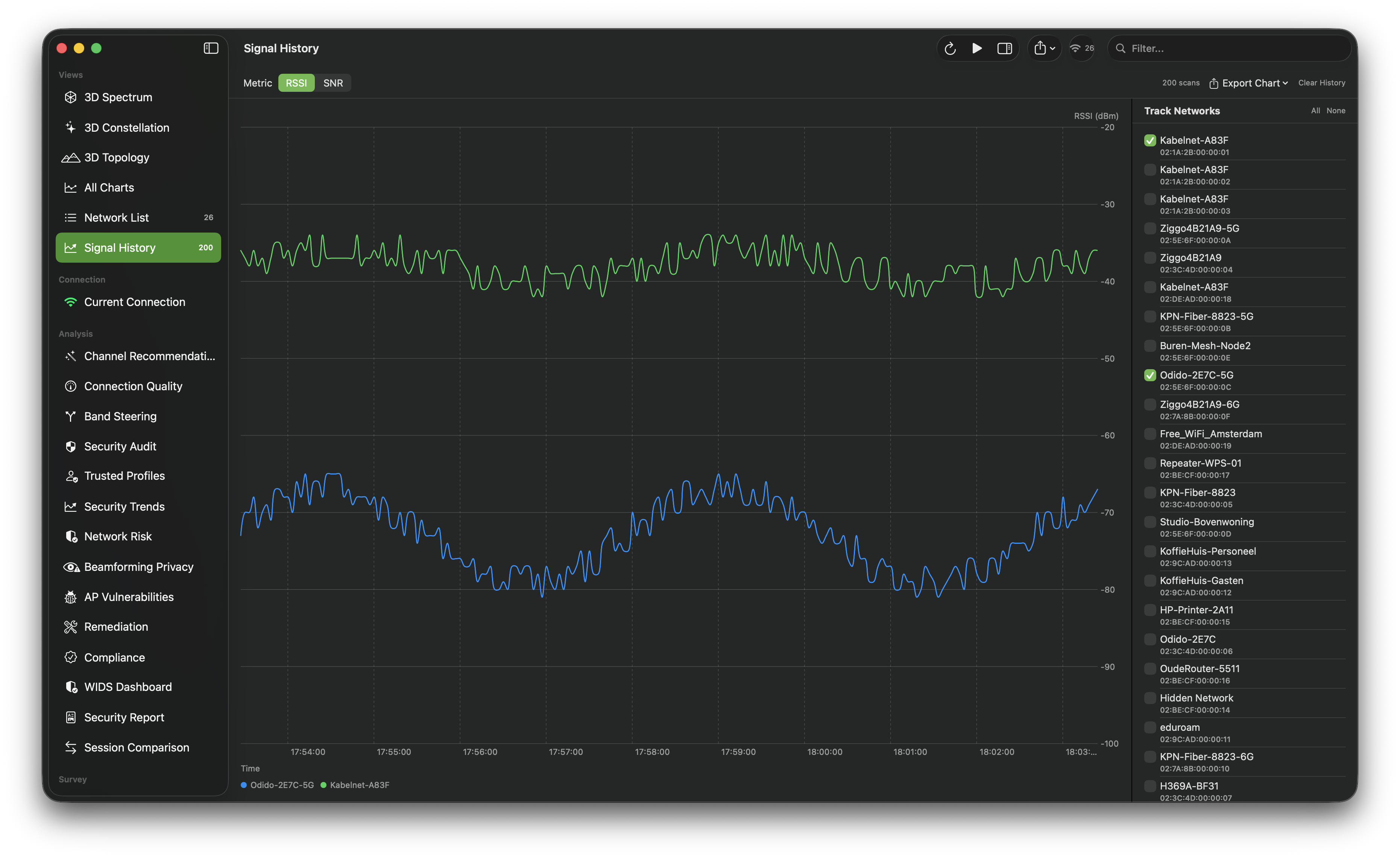Open Remediation tools

pyautogui.click(x=138, y=627)
